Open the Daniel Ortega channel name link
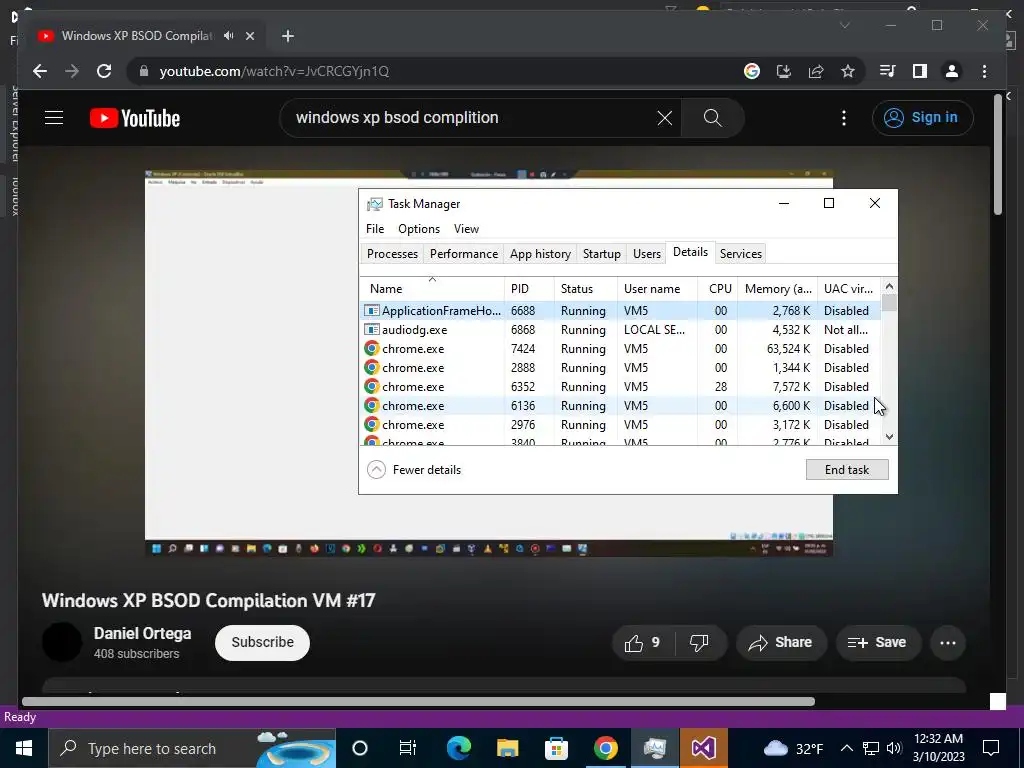Image resolution: width=1024 pixels, height=768 pixels. click(142, 633)
